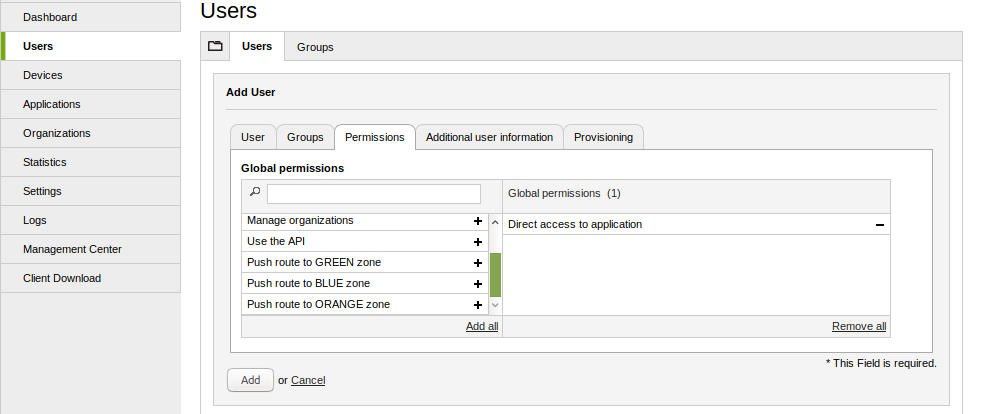Click the green permissions scrollbar thumb
Image resolution: width=981 pixels, height=414 pixels.
[495, 274]
